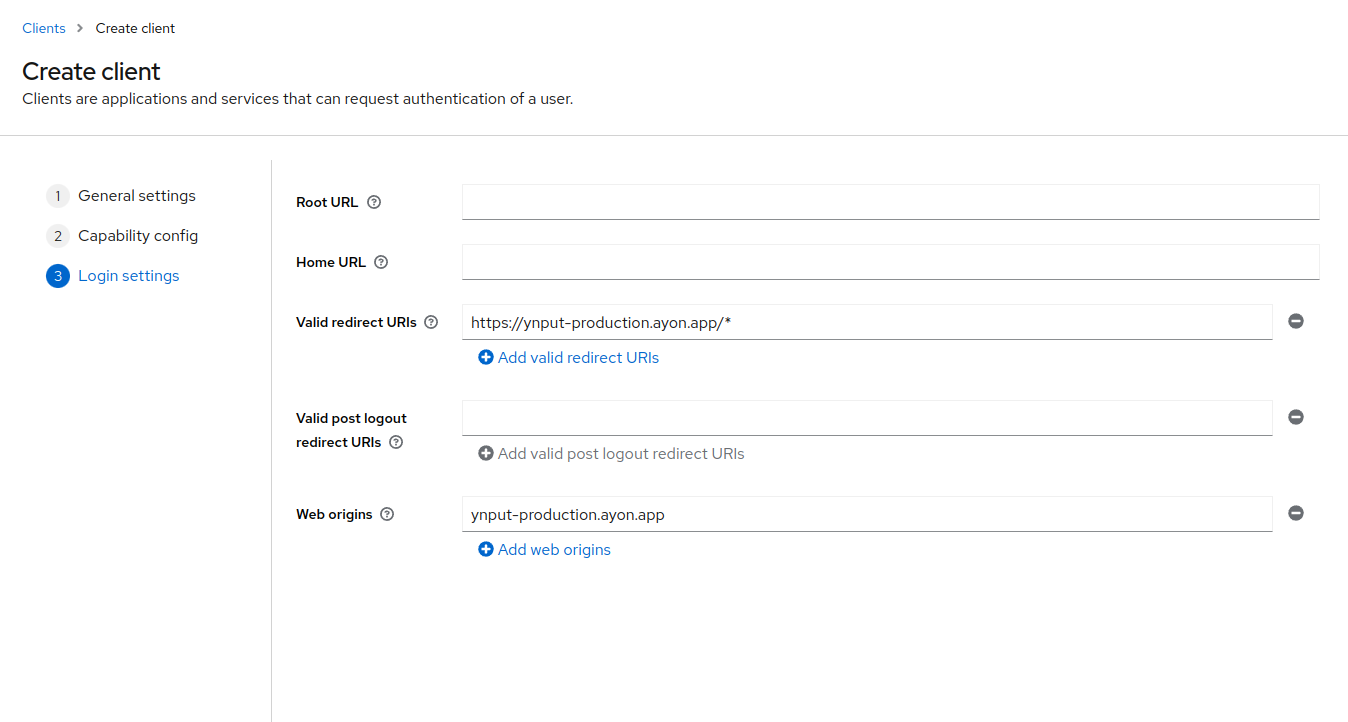Select the Capability config wizard step
Image resolution: width=1348 pixels, height=722 pixels.
(138, 235)
